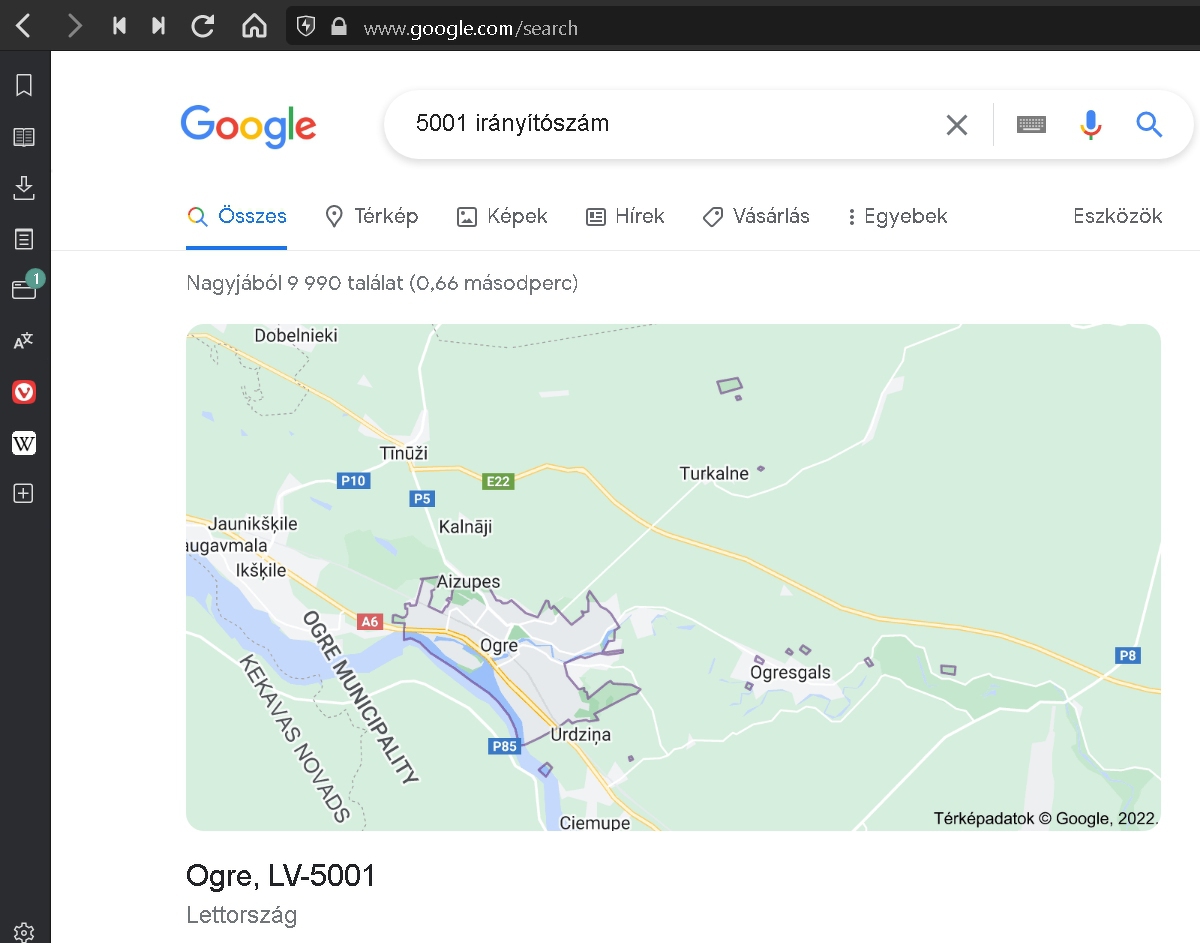Expand the Egyebek more options menu

pos(897,216)
